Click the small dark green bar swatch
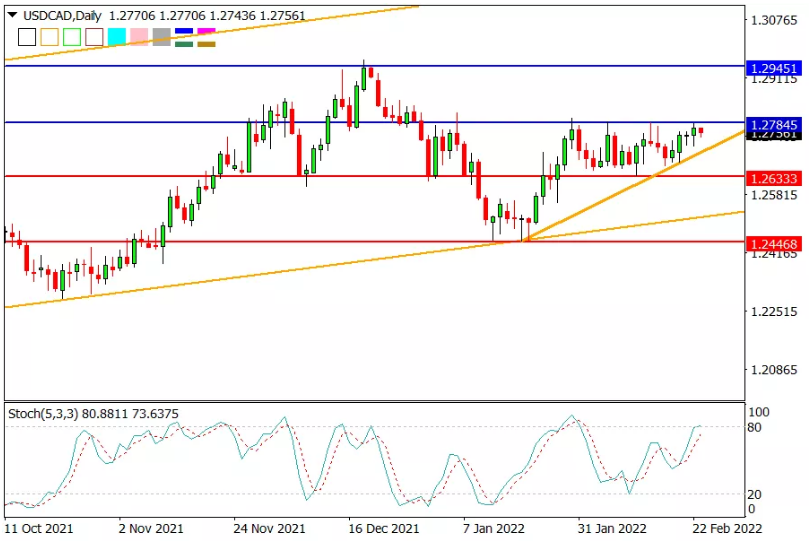 click(x=184, y=44)
